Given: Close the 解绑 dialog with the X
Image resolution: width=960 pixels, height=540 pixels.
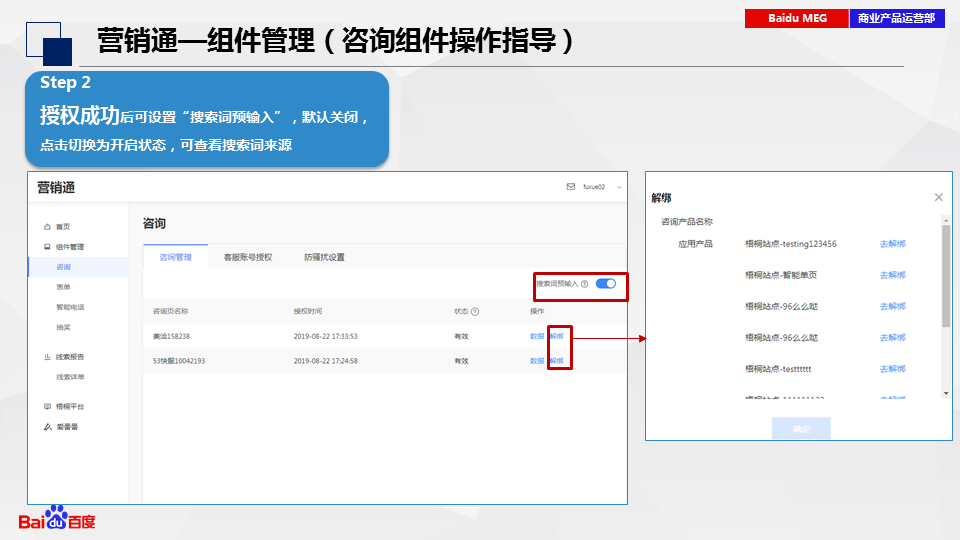Looking at the screenshot, I should coord(939,197).
